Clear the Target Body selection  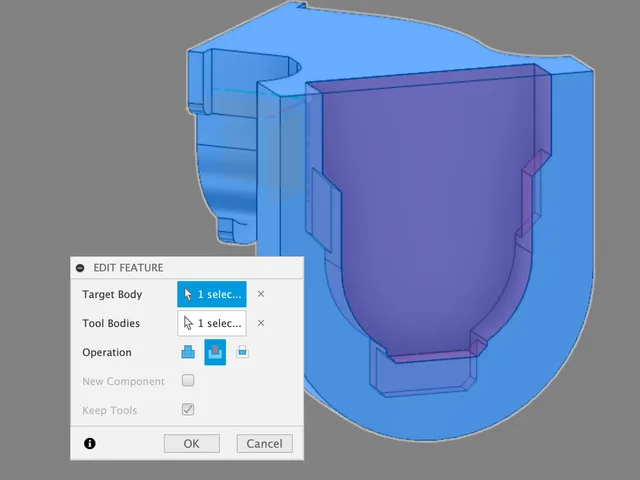(x=261, y=294)
